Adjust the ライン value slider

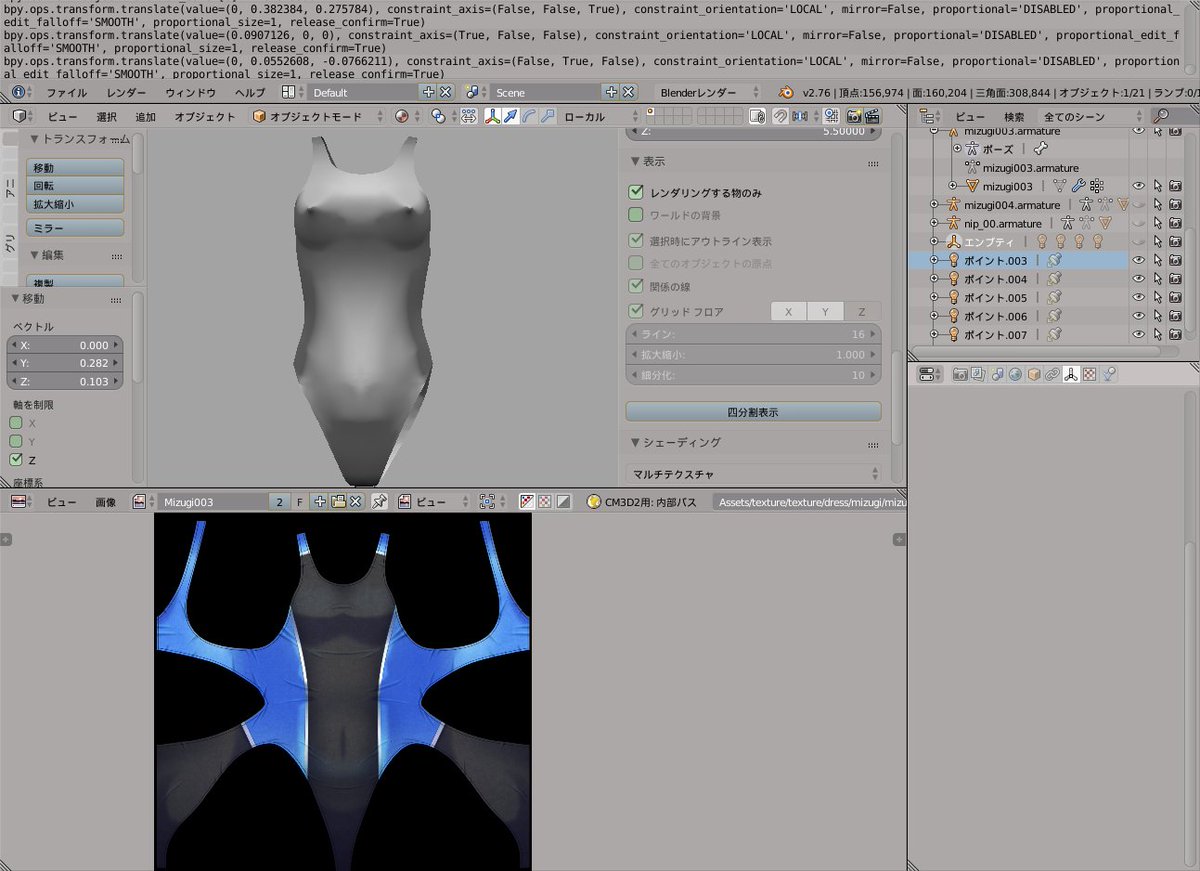(754, 334)
